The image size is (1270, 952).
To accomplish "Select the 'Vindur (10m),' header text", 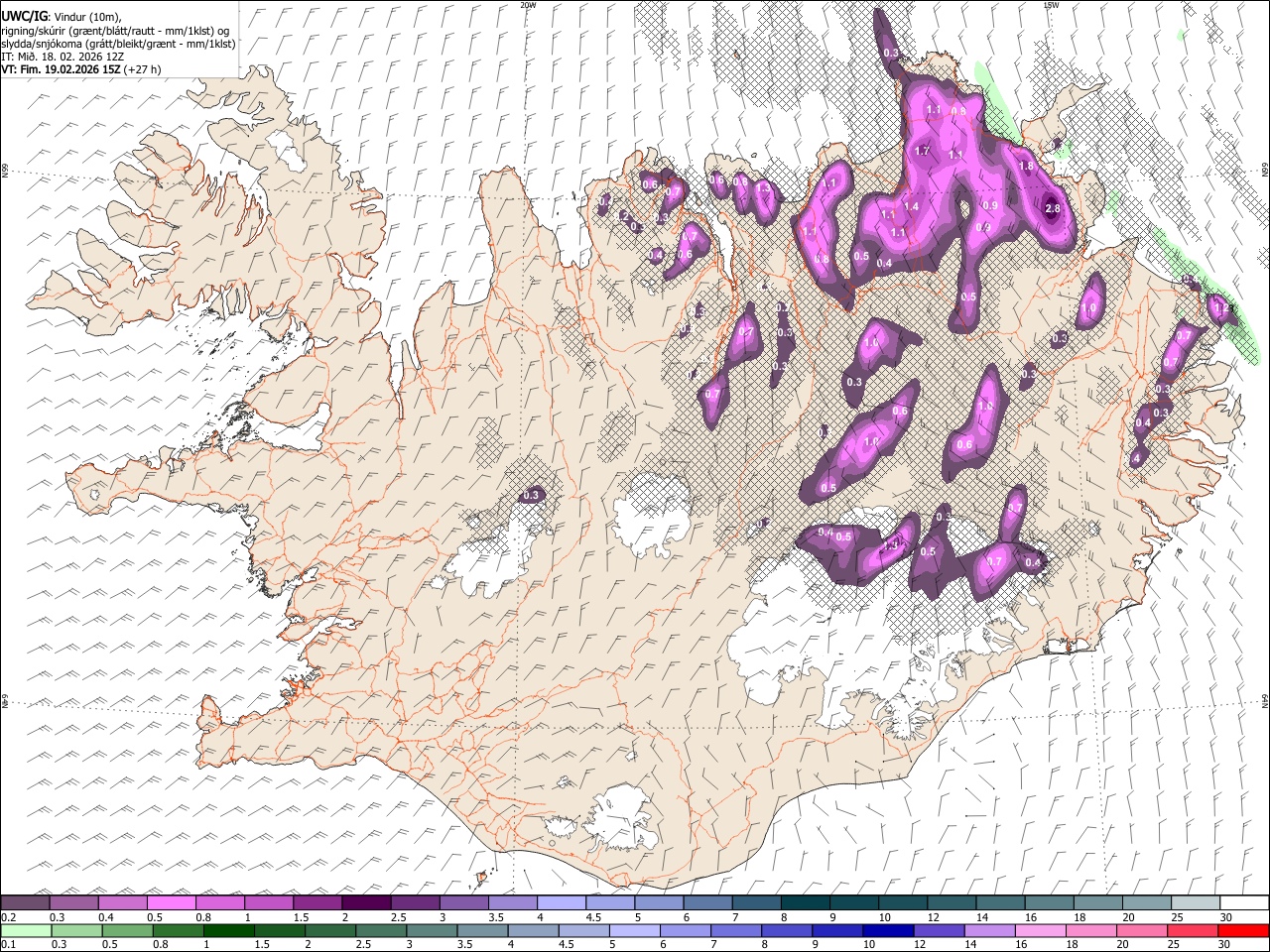I will tap(85, 16).
